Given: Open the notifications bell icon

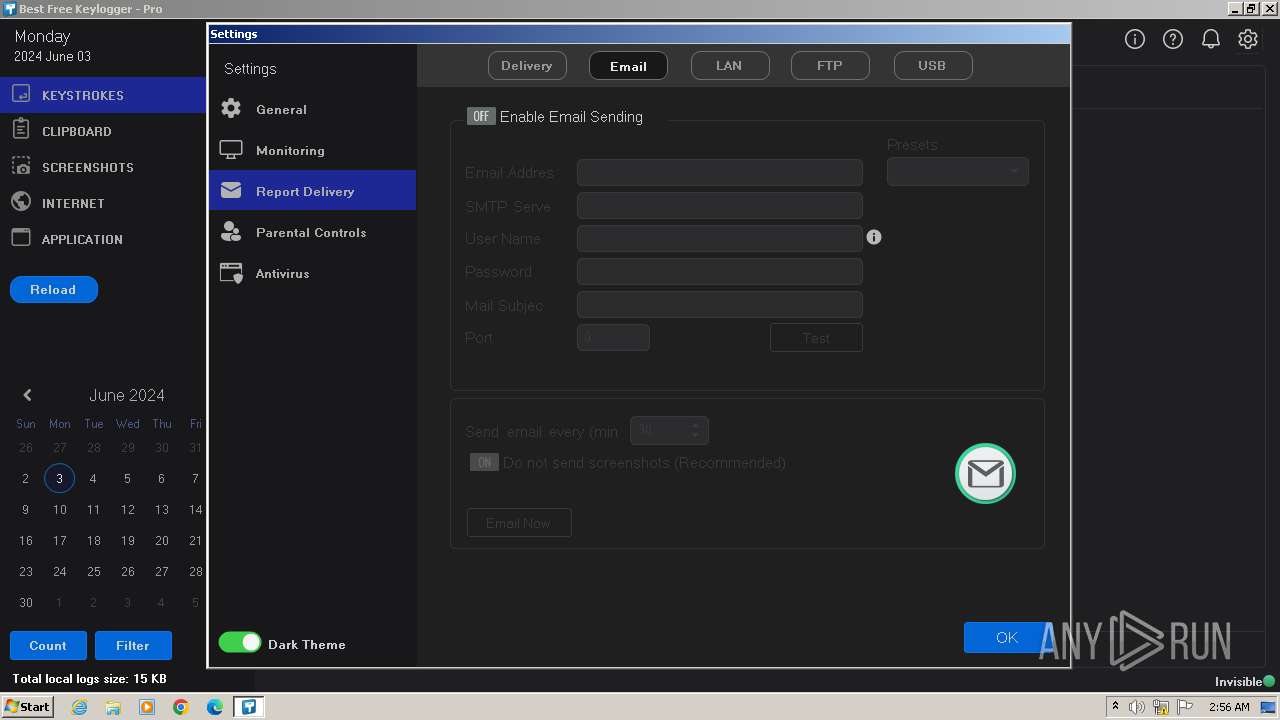Looking at the screenshot, I should (1210, 39).
